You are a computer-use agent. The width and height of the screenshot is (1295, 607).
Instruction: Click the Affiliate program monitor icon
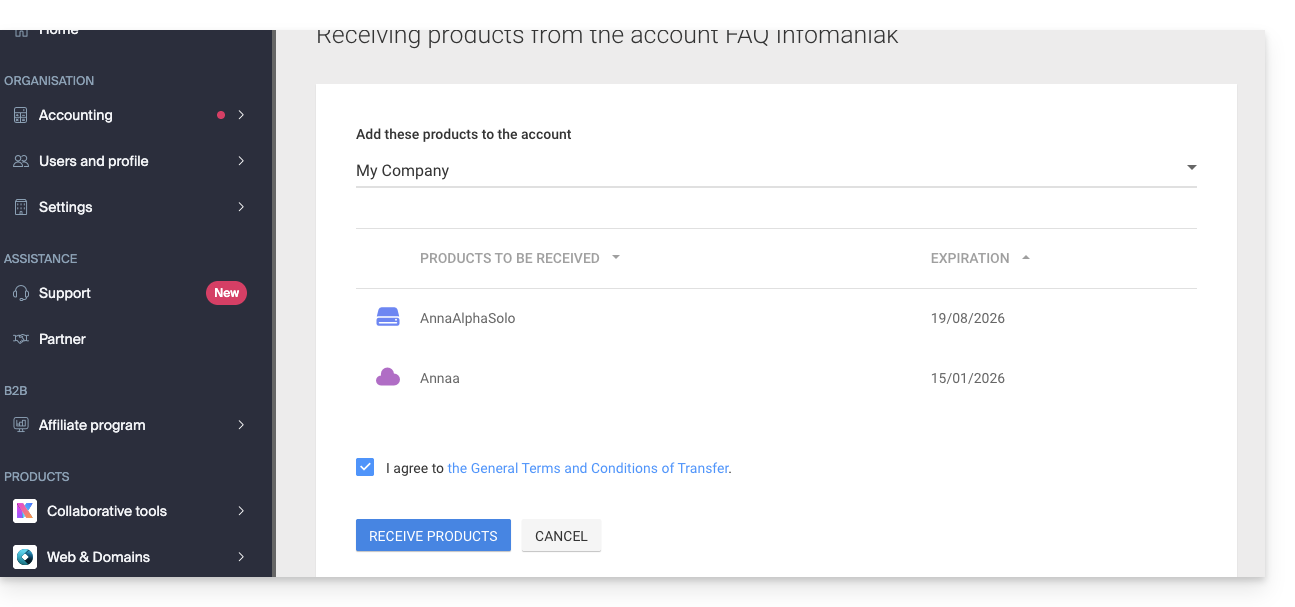(x=20, y=425)
